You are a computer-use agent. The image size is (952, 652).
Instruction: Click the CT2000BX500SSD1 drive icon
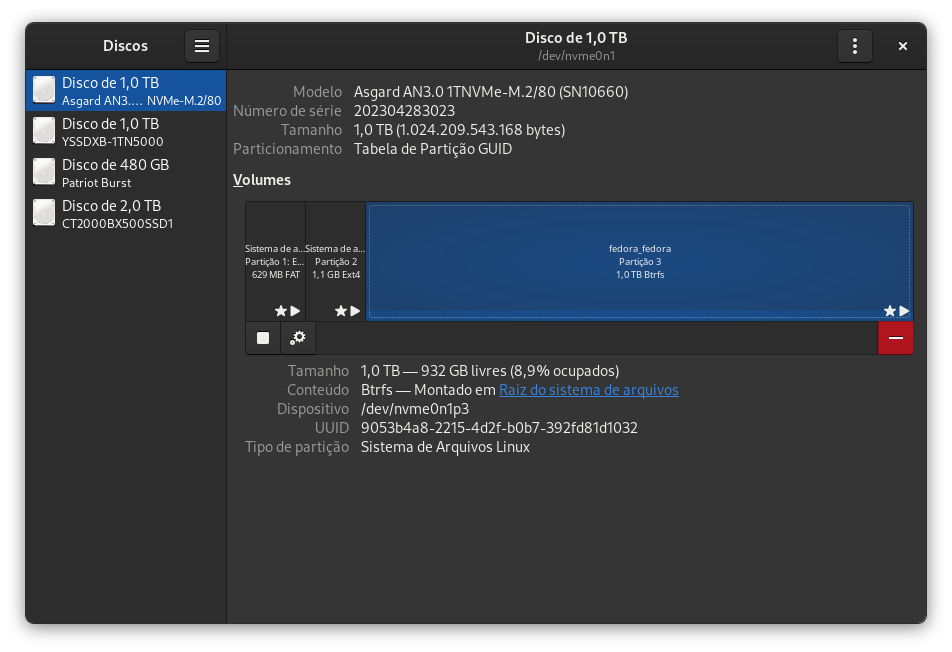click(43, 212)
